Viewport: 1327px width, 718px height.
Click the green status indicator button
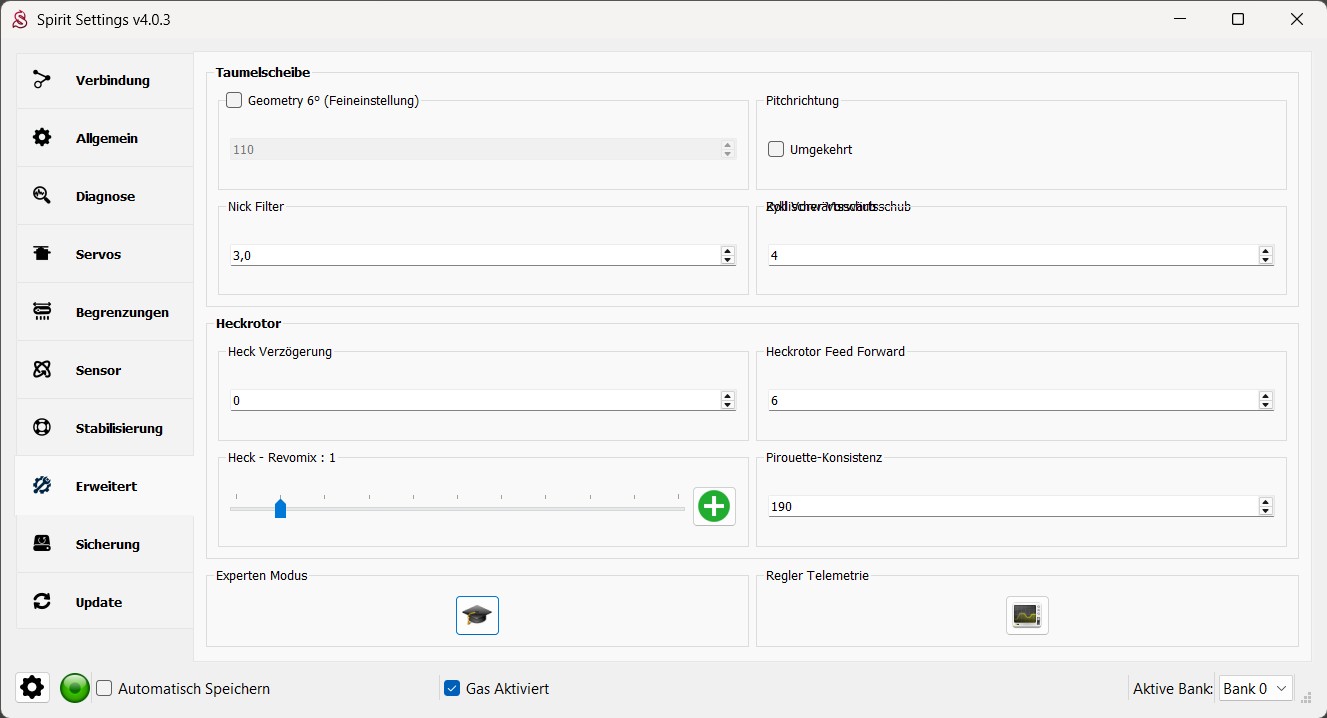click(x=74, y=688)
